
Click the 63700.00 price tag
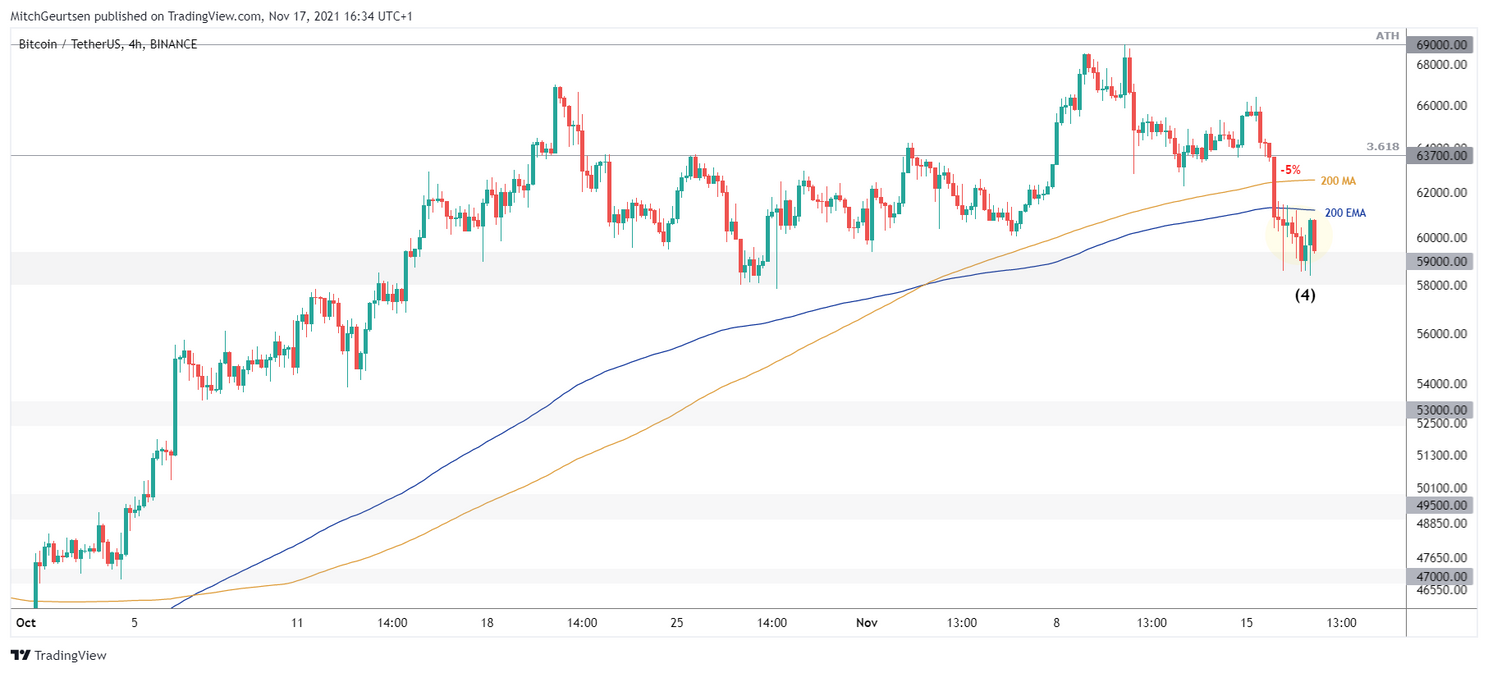pos(1441,156)
